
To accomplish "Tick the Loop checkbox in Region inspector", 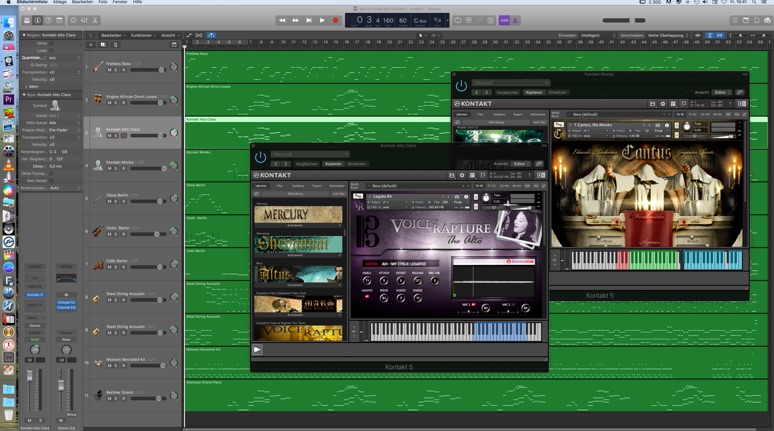I will pos(51,50).
